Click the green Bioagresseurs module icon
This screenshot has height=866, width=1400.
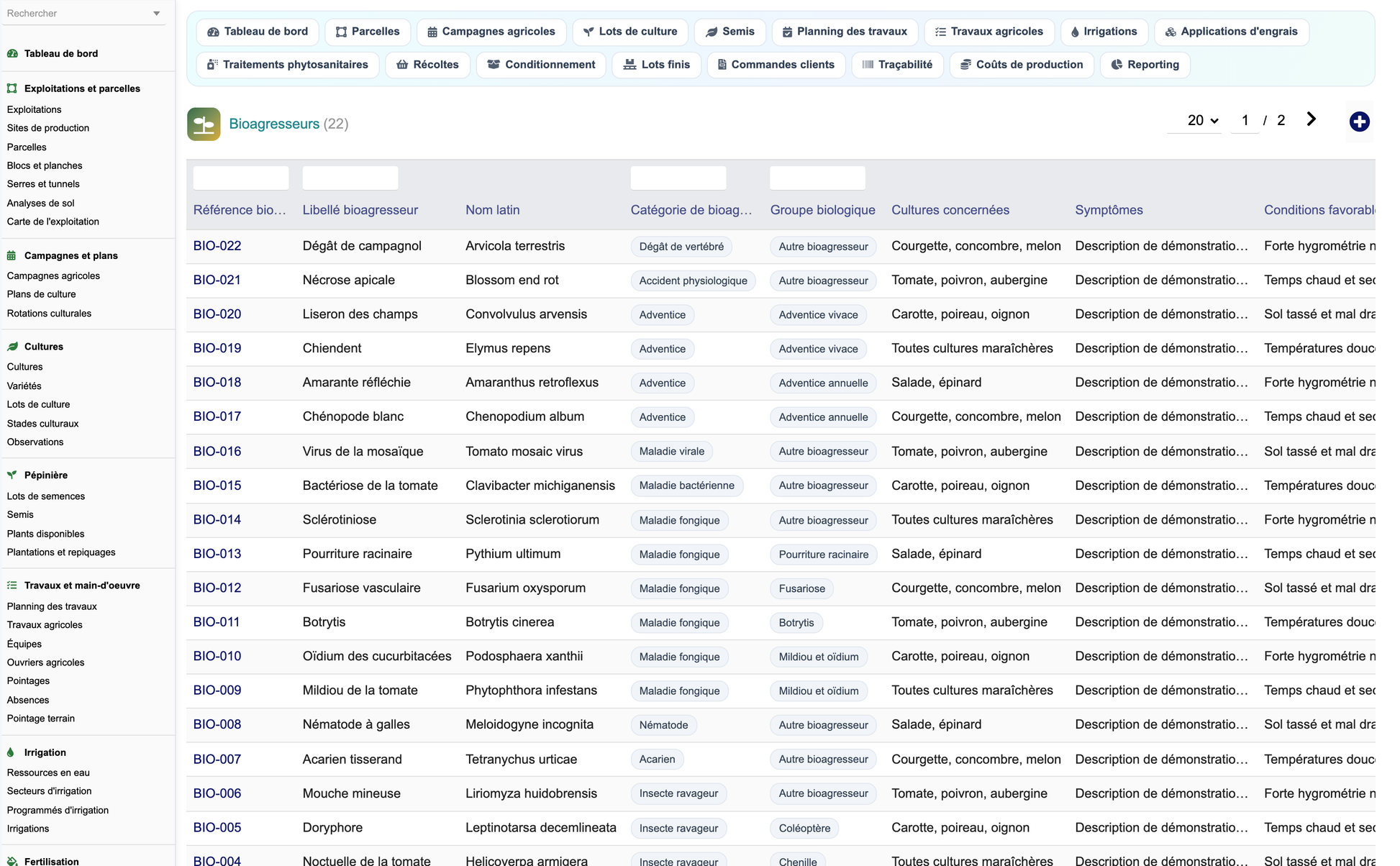coord(204,124)
